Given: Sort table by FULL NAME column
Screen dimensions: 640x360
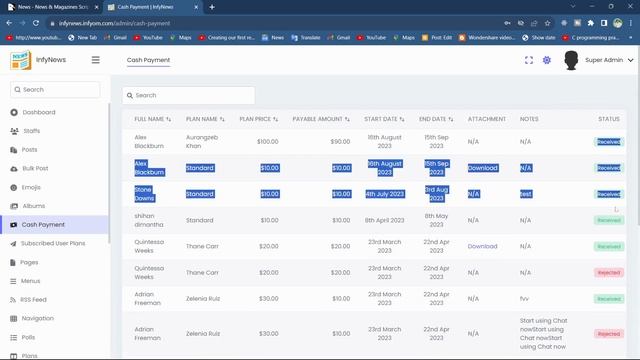Looking at the screenshot, I should pos(153,119).
